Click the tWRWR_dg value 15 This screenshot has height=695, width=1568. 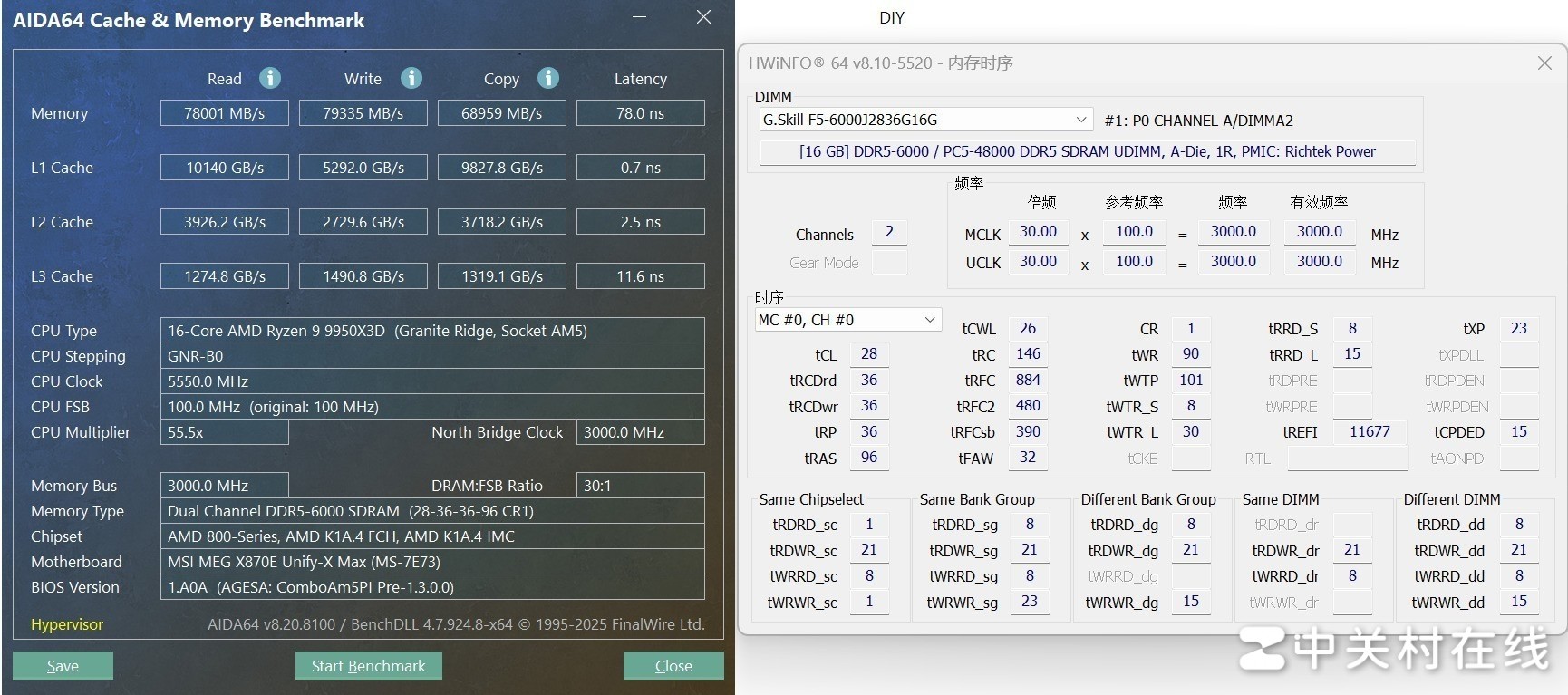coord(1191,602)
